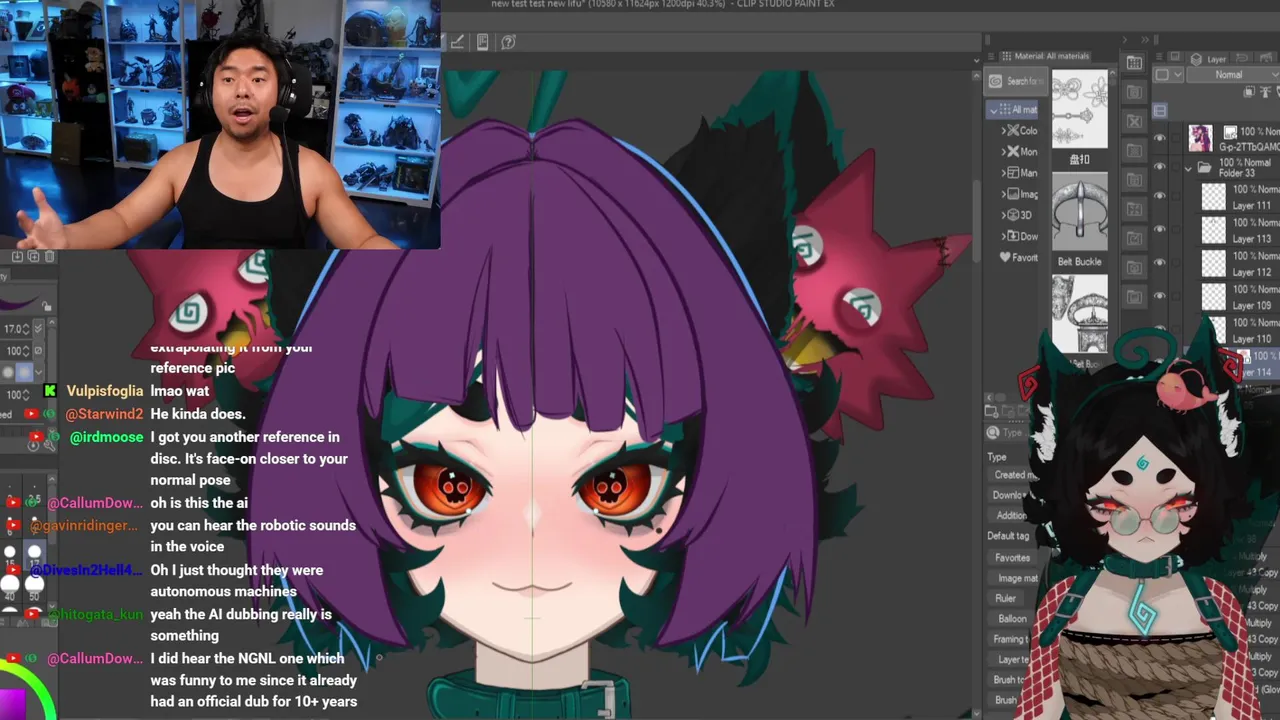
Task: Click the eighth material palette dock icon
Action: pos(1134,268)
